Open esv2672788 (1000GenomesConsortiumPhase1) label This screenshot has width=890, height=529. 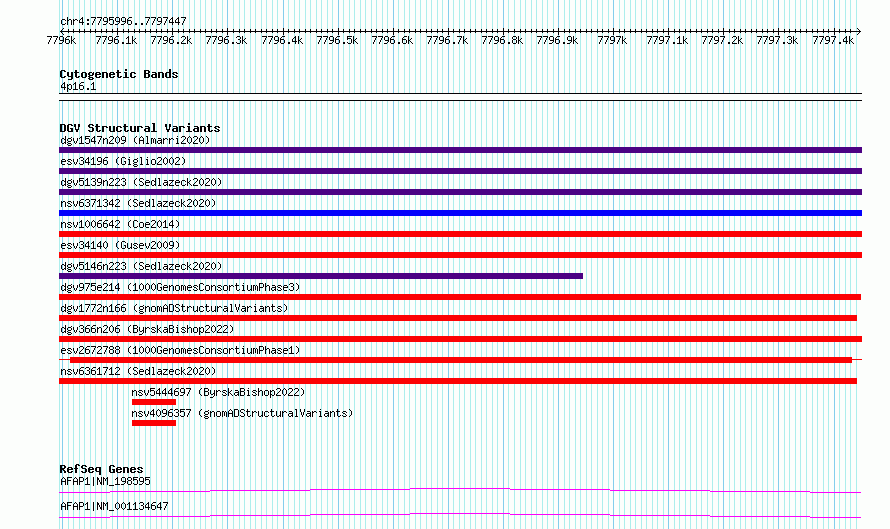point(180,350)
